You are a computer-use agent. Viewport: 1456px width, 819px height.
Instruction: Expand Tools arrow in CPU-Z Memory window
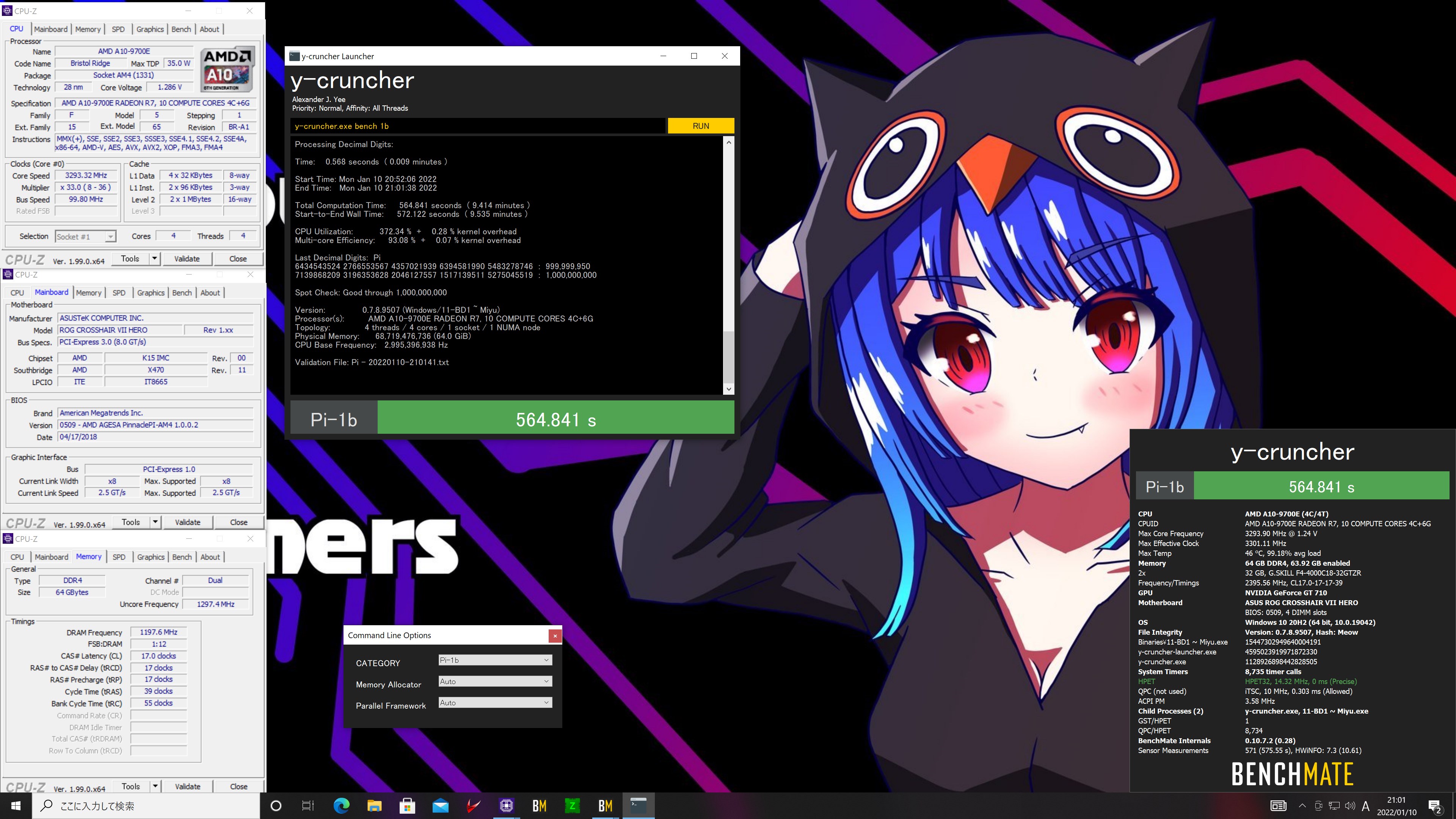point(155,786)
